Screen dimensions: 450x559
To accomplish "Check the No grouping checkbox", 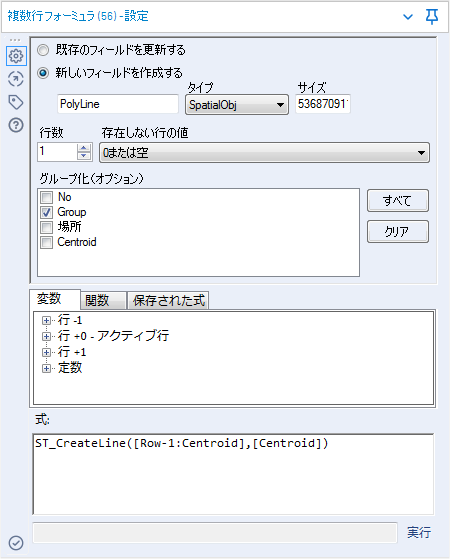I will tap(46, 197).
